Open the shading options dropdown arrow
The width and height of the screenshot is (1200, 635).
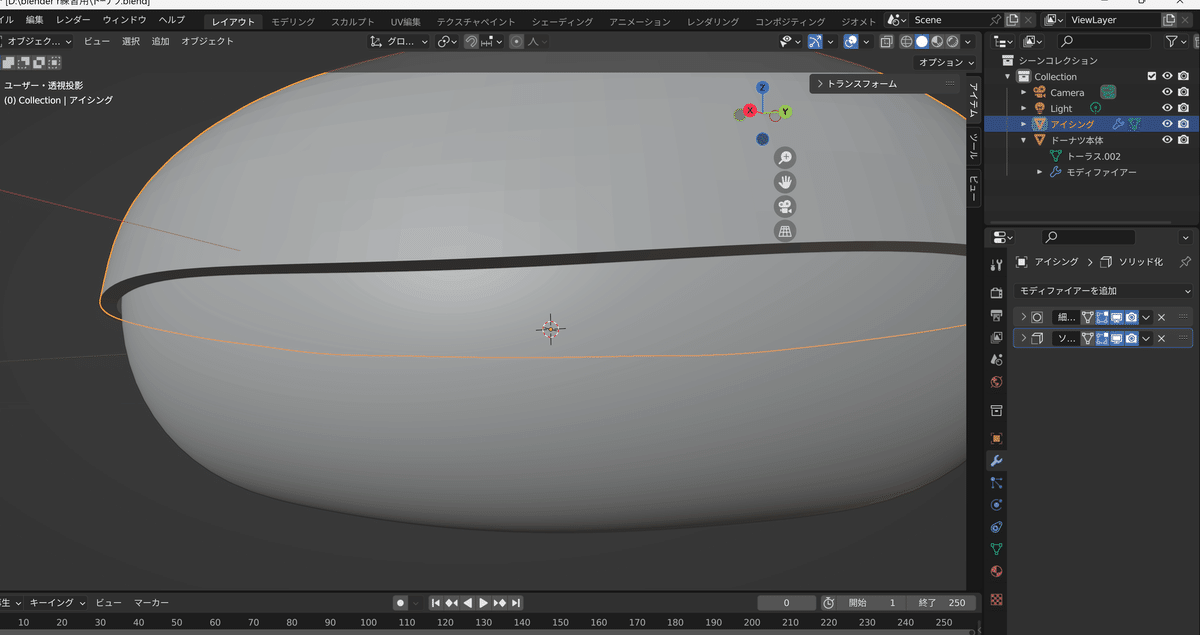[x=969, y=42]
